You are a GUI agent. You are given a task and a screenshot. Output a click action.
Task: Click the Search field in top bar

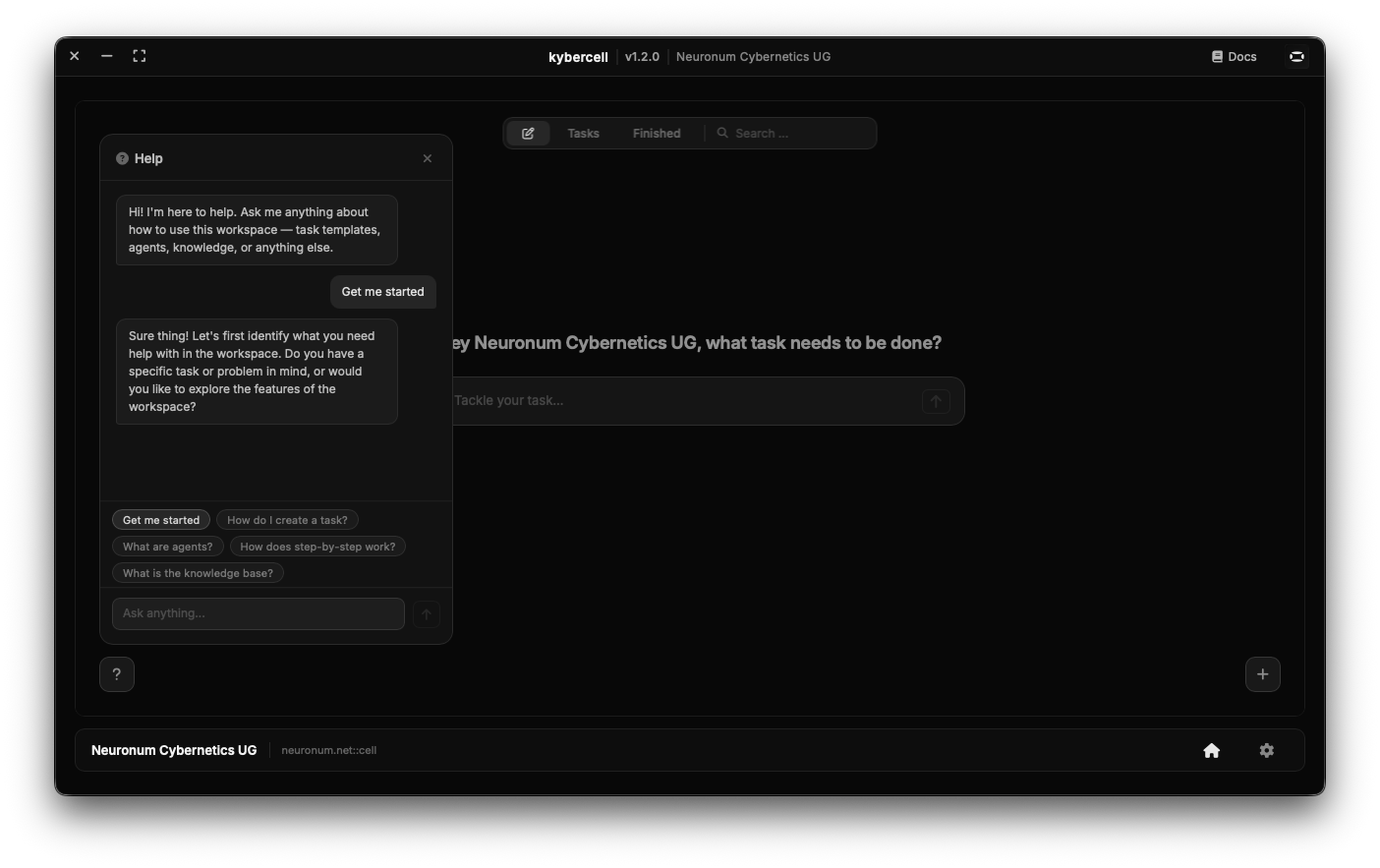[x=792, y=134]
